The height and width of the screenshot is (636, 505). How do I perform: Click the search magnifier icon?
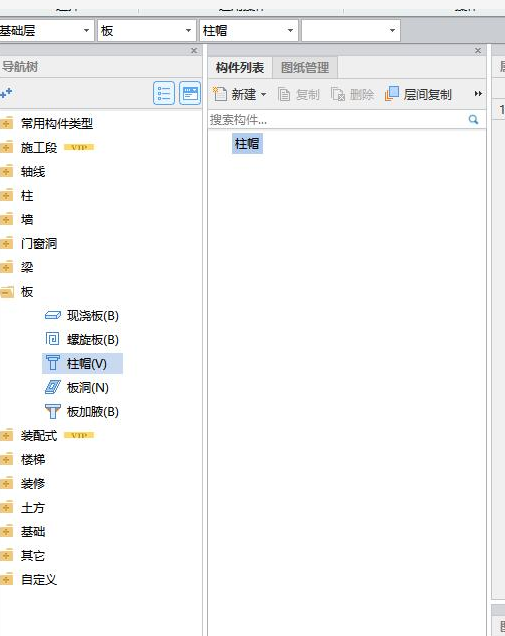click(x=473, y=119)
